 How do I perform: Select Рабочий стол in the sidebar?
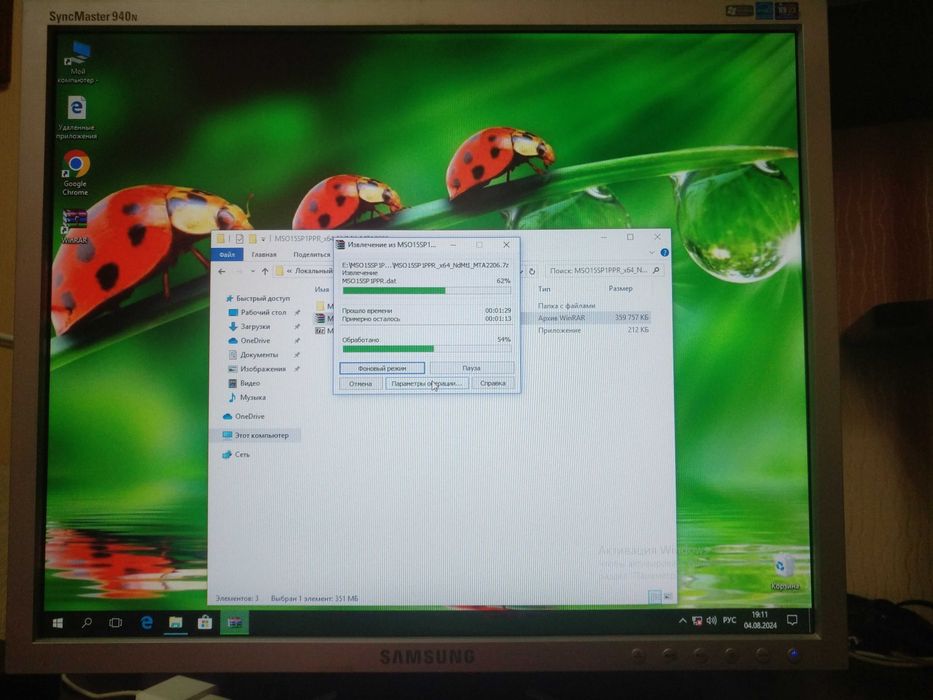click(258, 312)
